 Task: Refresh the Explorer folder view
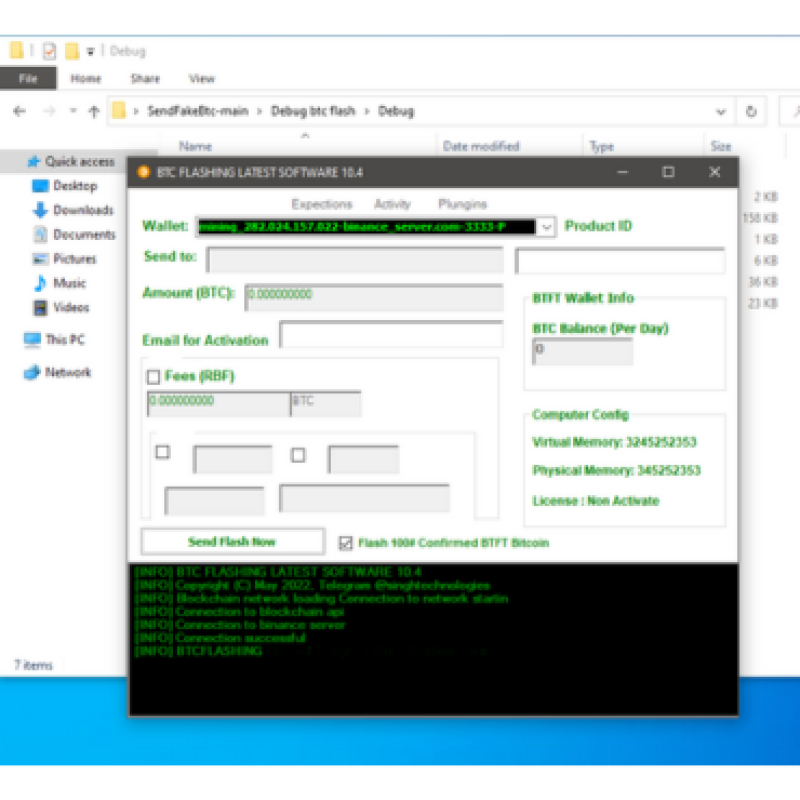click(751, 111)
